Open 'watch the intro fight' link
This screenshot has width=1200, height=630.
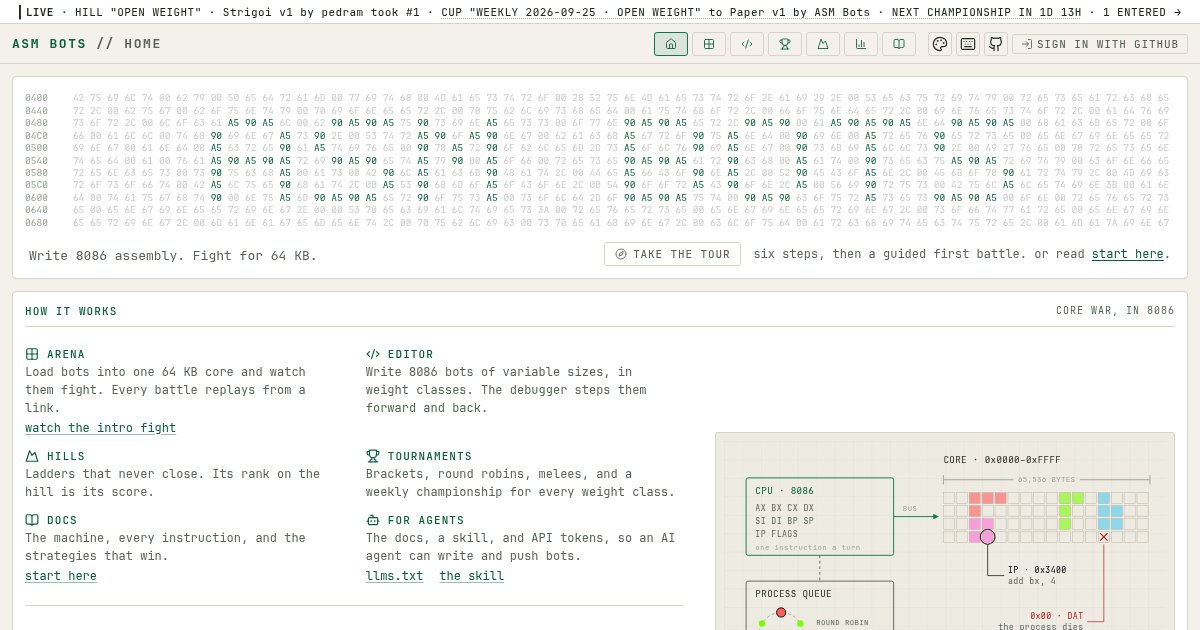click(100, 428)
